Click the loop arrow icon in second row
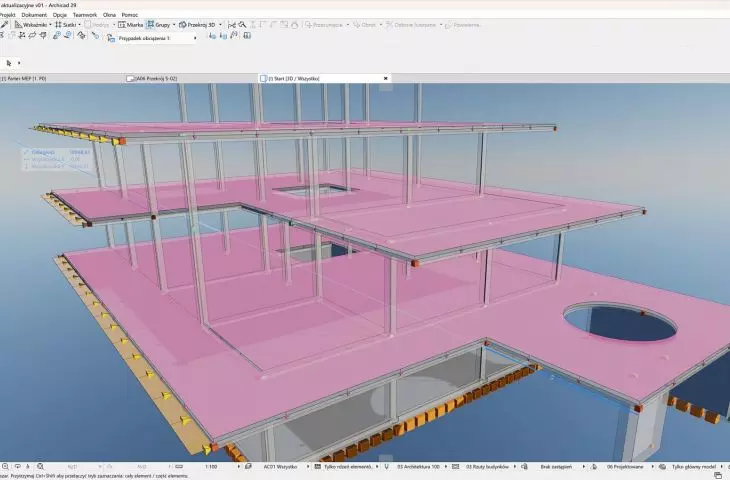Viewport: 730px width, 480px height. point(32,35)
